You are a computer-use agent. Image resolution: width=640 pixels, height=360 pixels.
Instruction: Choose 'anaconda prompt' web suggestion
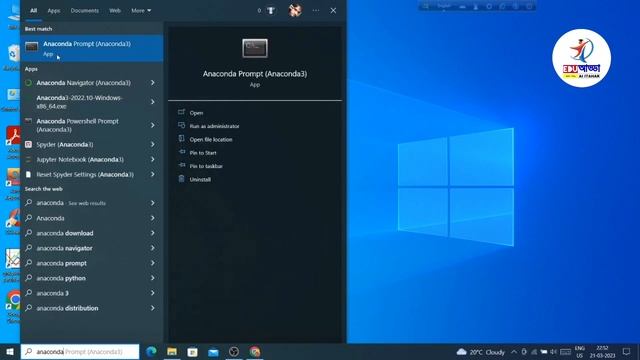point(84,263)
